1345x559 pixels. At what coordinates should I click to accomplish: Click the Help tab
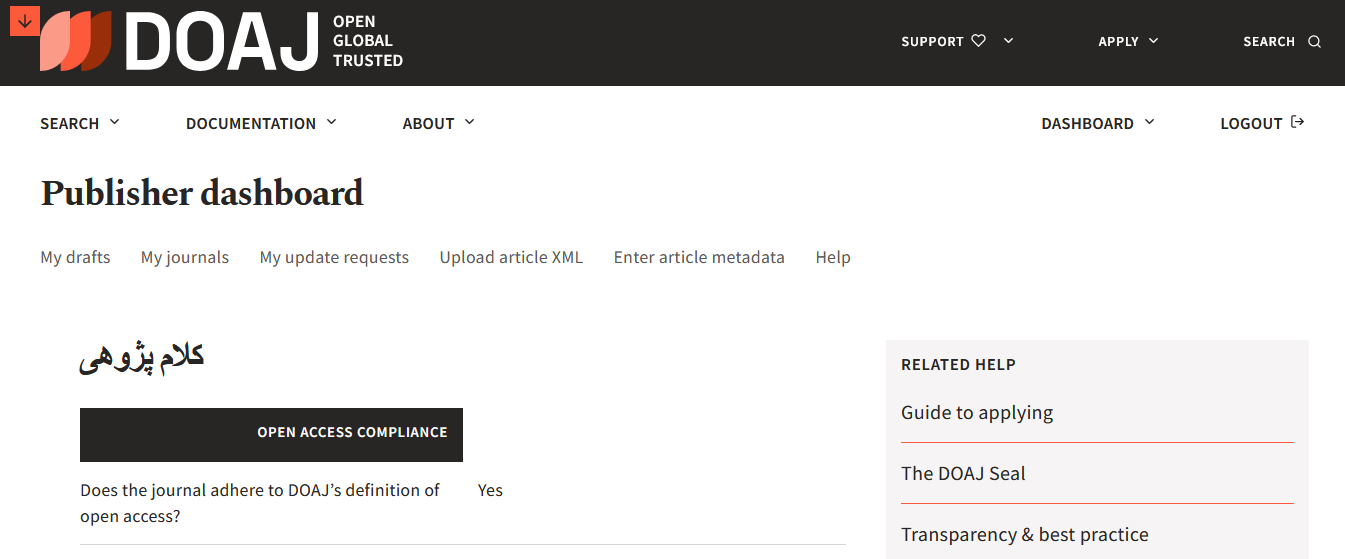833,257
